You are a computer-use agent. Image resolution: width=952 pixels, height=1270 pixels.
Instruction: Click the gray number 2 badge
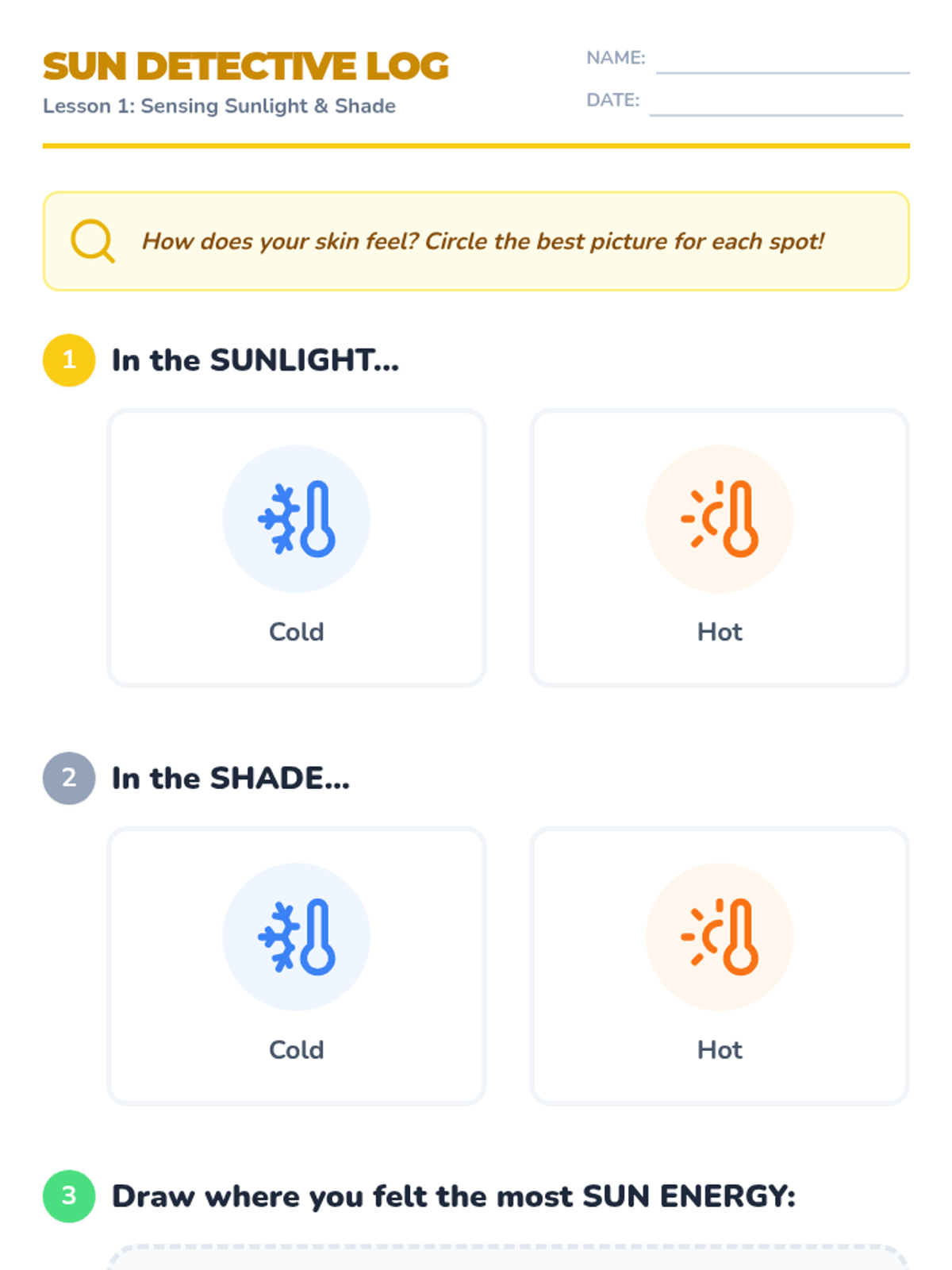tap(69, 778)
